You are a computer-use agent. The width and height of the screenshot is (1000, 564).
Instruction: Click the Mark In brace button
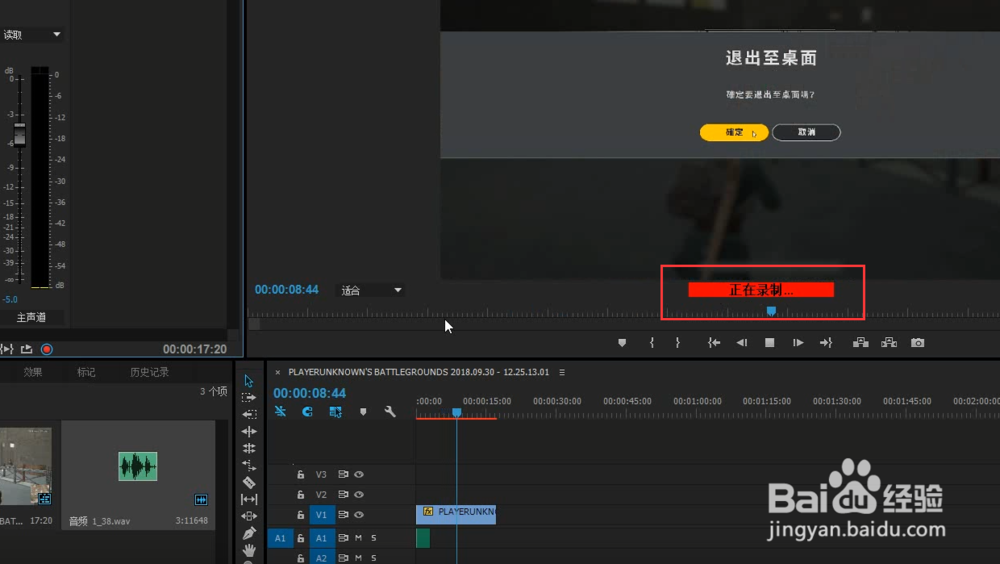coord(651,343)
